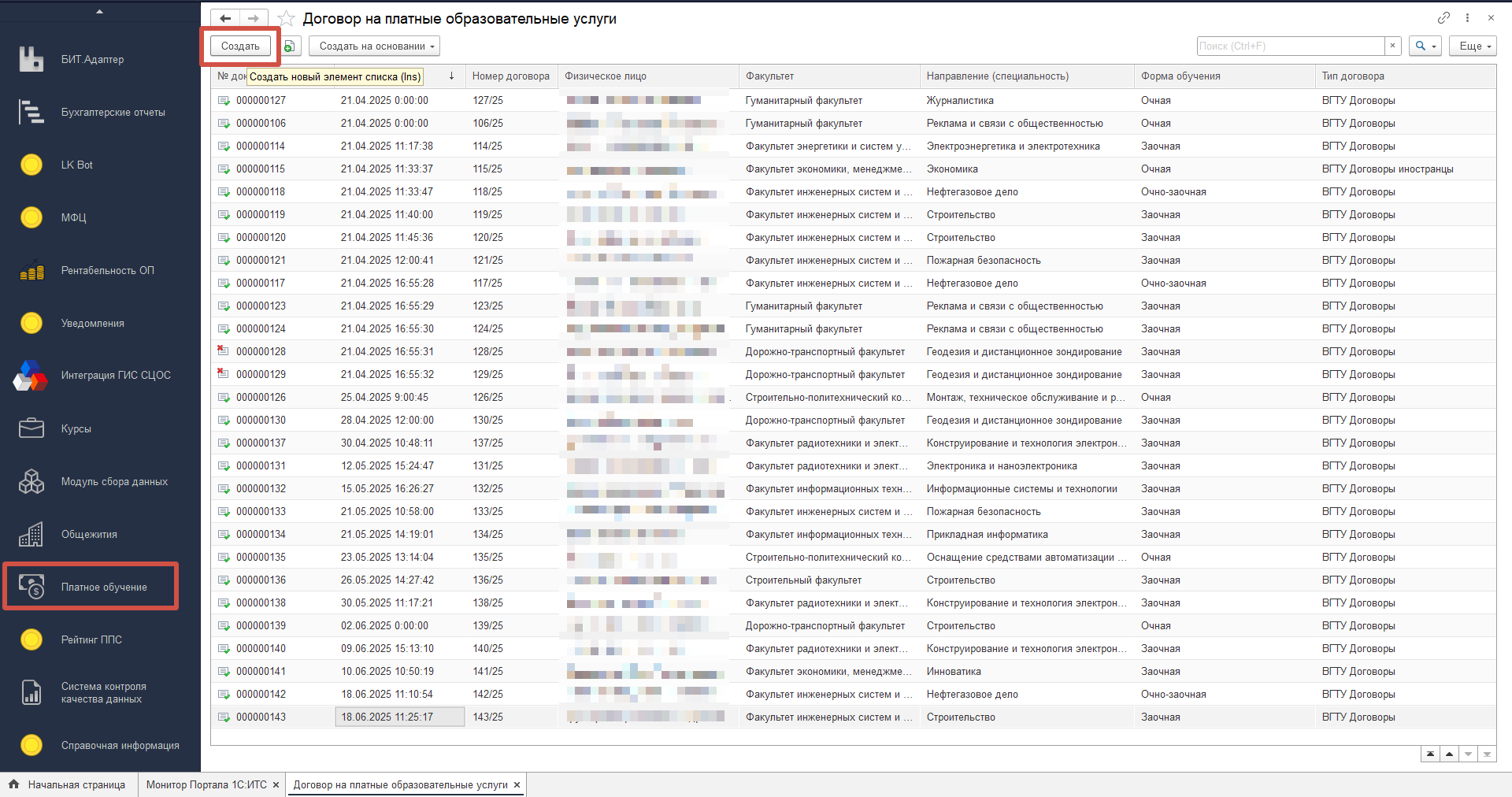
Task: Go back with the left arrow
Action: (x=226, y=18)
